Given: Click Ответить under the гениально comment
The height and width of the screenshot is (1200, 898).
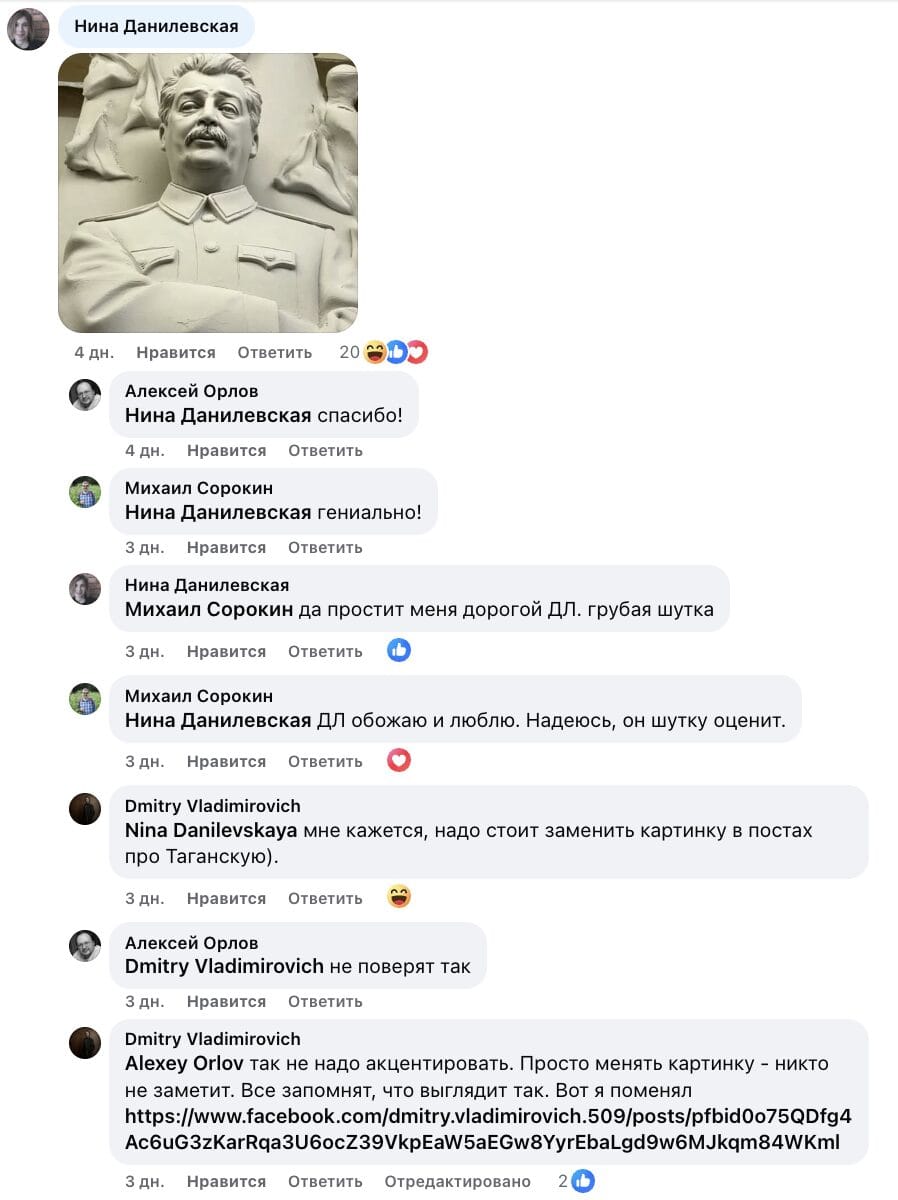Looking at the screenshot, I should click(325, 547).
